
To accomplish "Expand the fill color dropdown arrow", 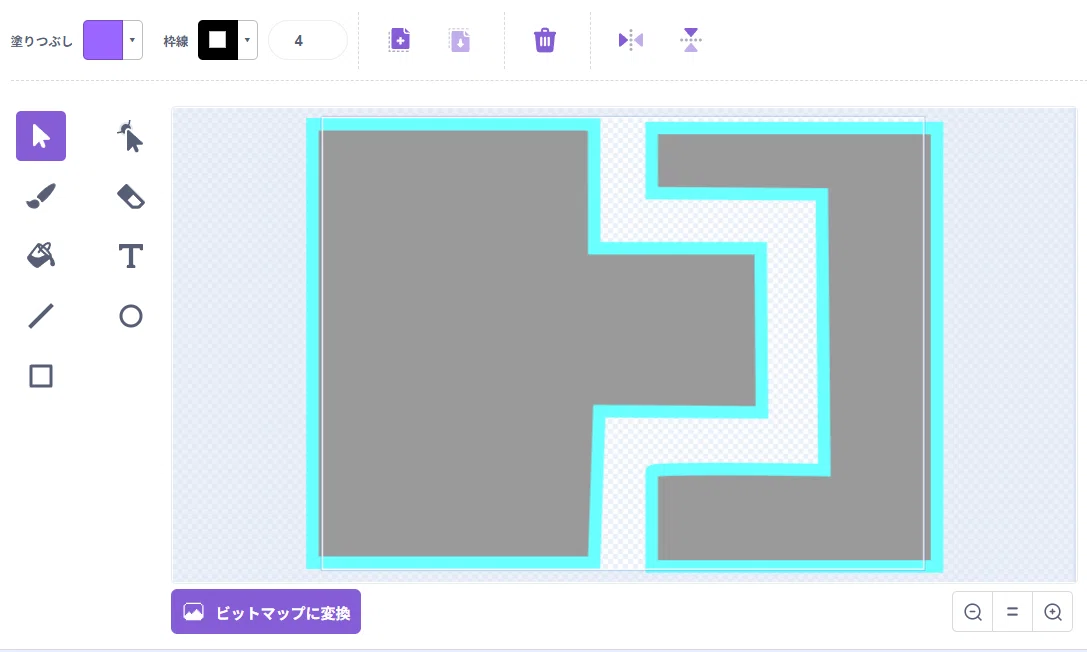I will [132, 40].
